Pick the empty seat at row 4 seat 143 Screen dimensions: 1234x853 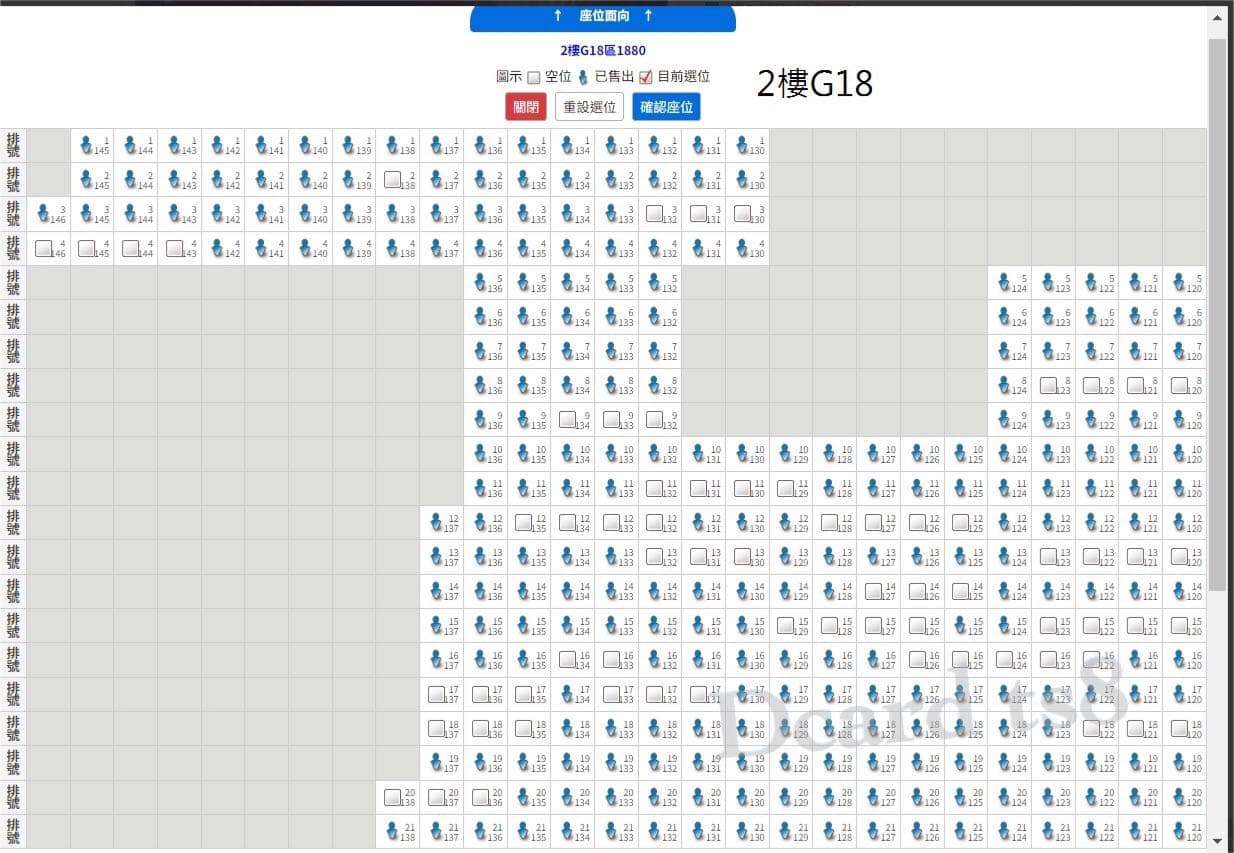(175, 248)
